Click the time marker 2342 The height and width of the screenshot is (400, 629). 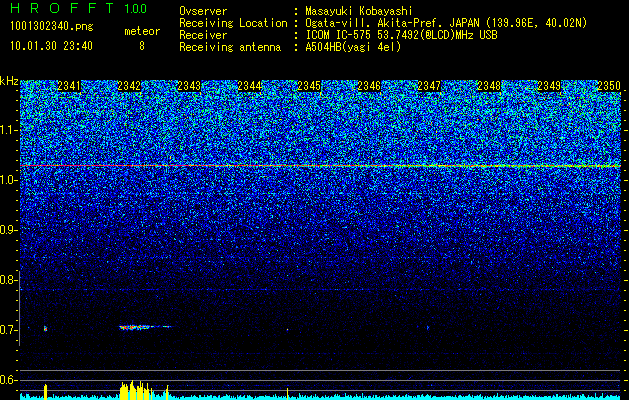[x=129, y=86]
